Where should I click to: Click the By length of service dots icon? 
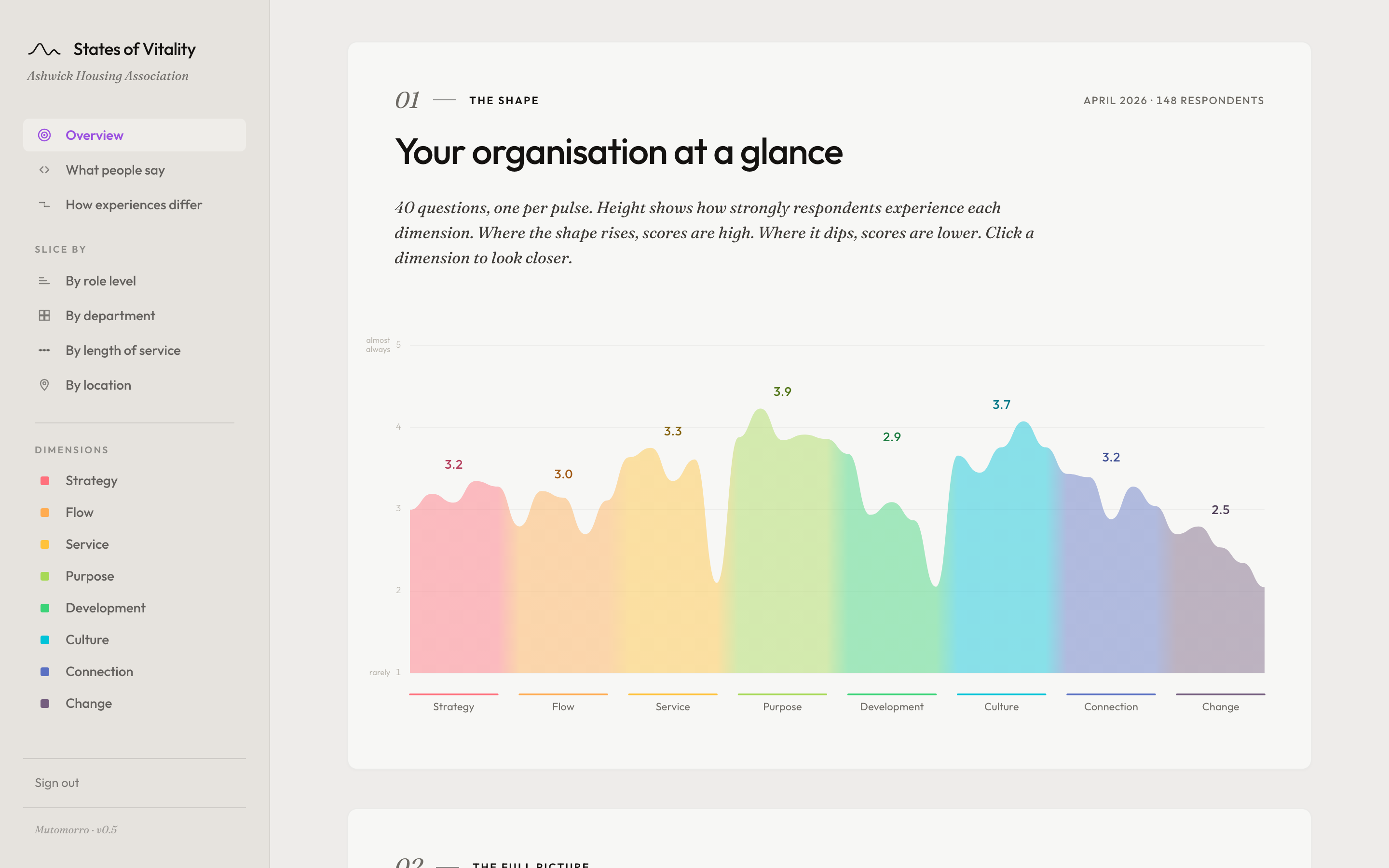[x=44, y=351]
